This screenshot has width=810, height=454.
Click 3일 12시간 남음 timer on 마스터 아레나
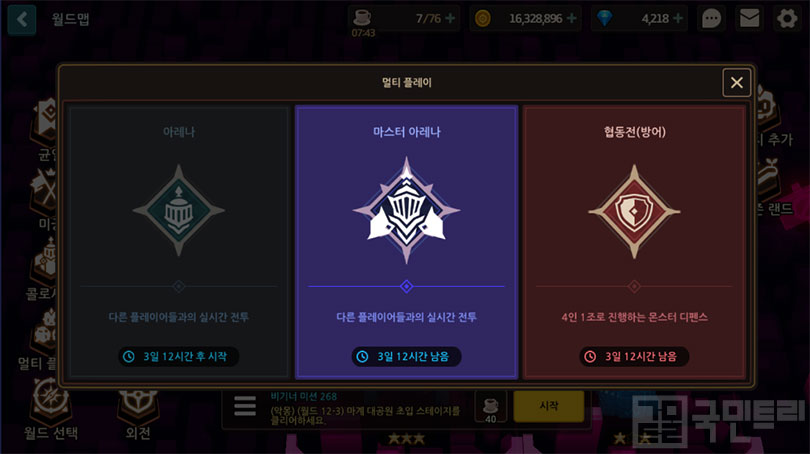407,356
